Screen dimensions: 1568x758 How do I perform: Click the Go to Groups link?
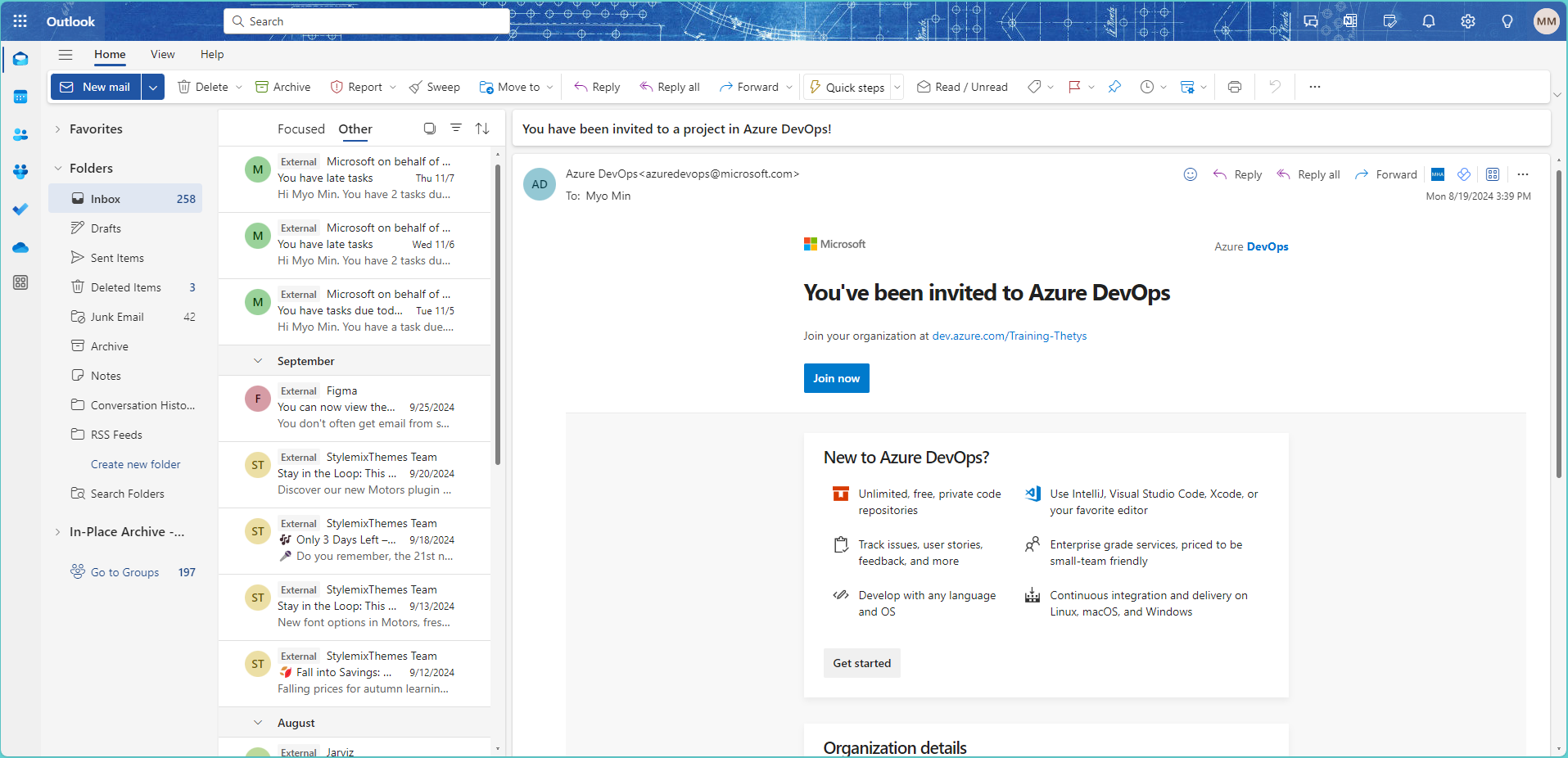pyautogui.click(x=124, y=572)
